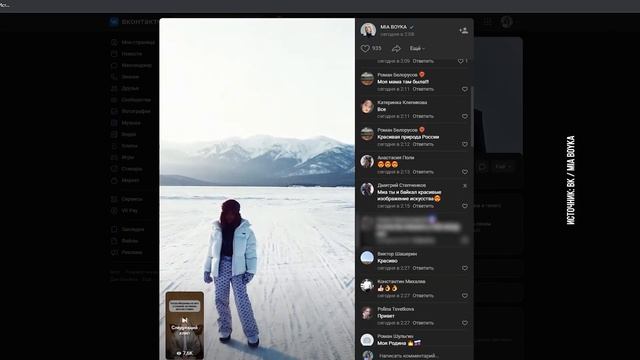Click the comments panel scrollbar
This screenshot has height=360, width=640.
471,116
